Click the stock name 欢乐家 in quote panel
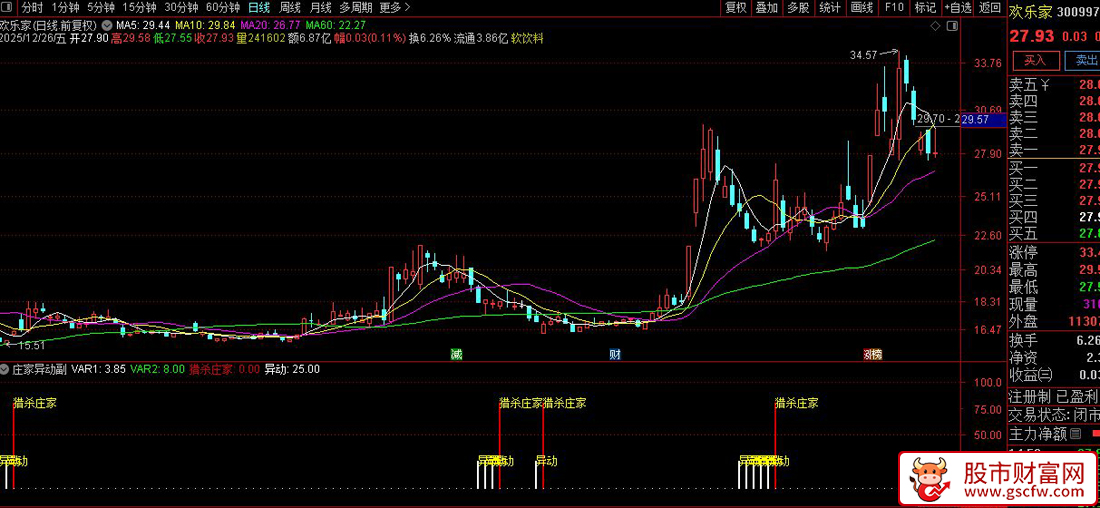This screenshot has height=508, width=1100. coord(1031,11)
